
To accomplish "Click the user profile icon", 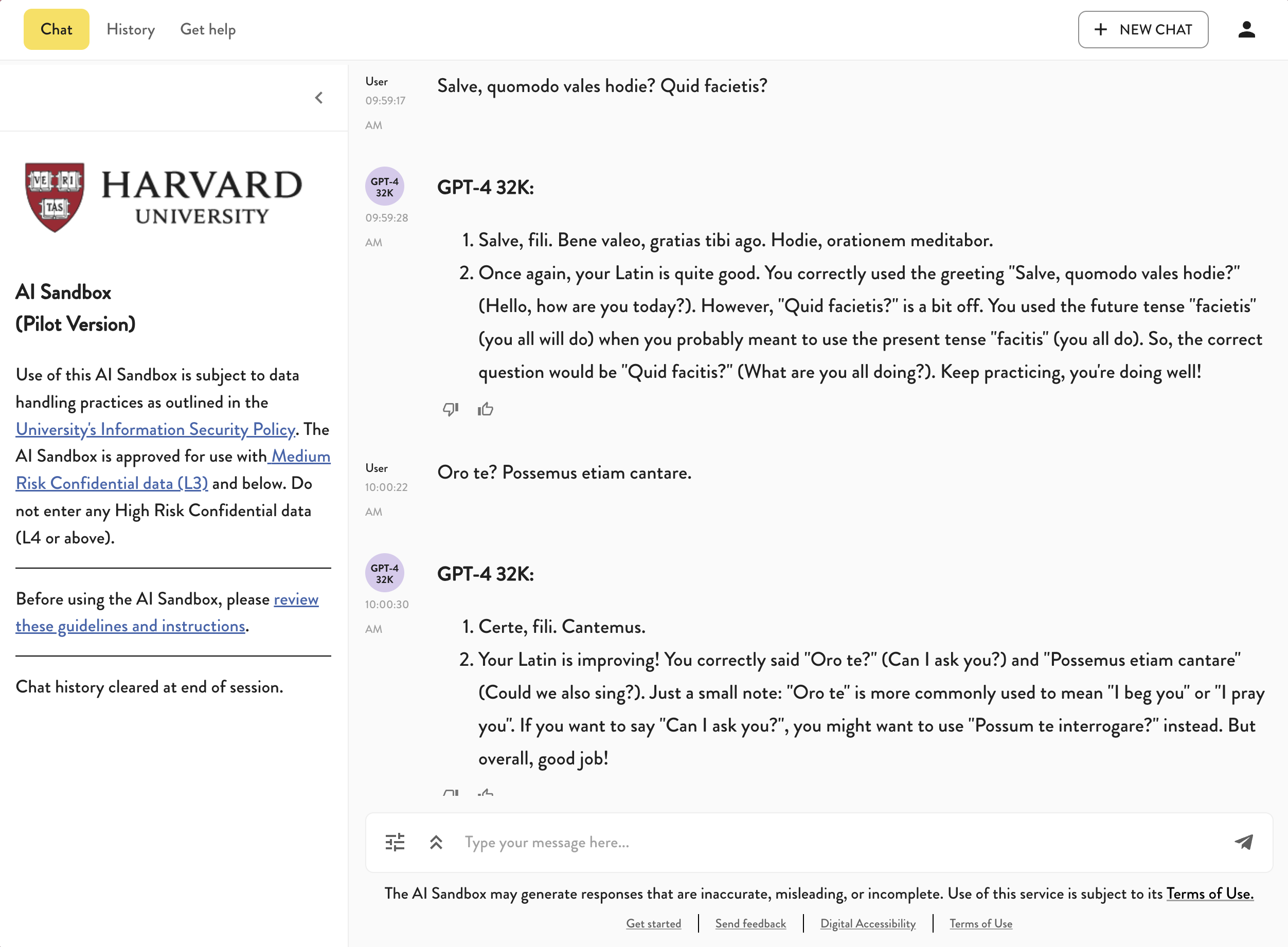I will (1246, 29).
